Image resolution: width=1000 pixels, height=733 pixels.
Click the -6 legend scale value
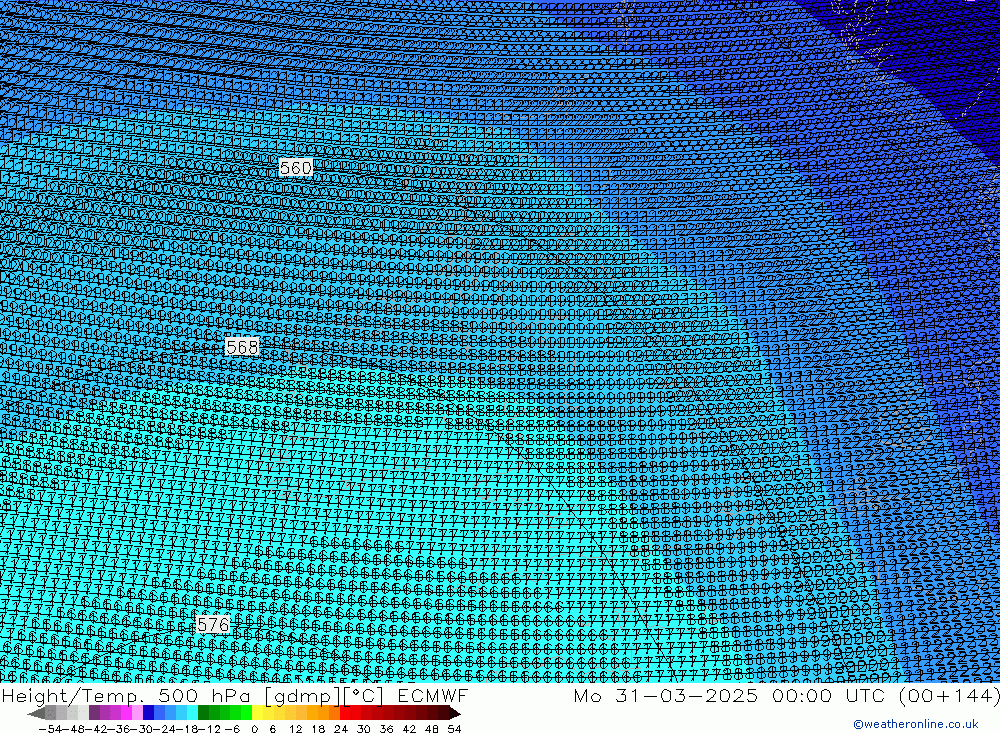pos(232,728)
